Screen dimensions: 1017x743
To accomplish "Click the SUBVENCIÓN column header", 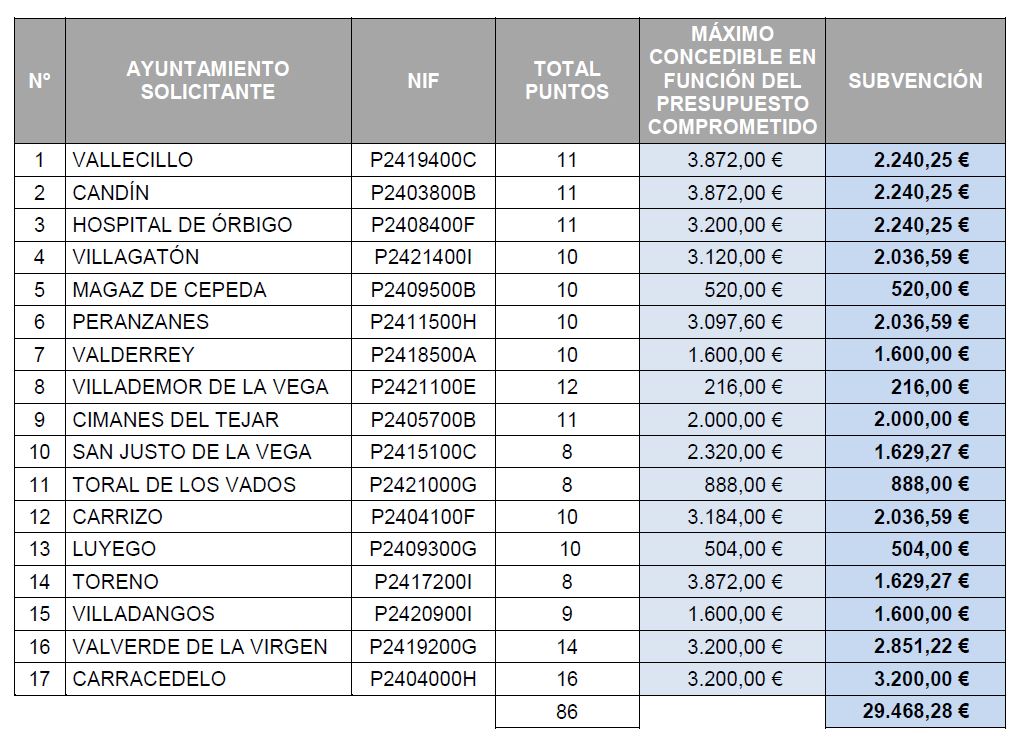I will click(915, 80).
